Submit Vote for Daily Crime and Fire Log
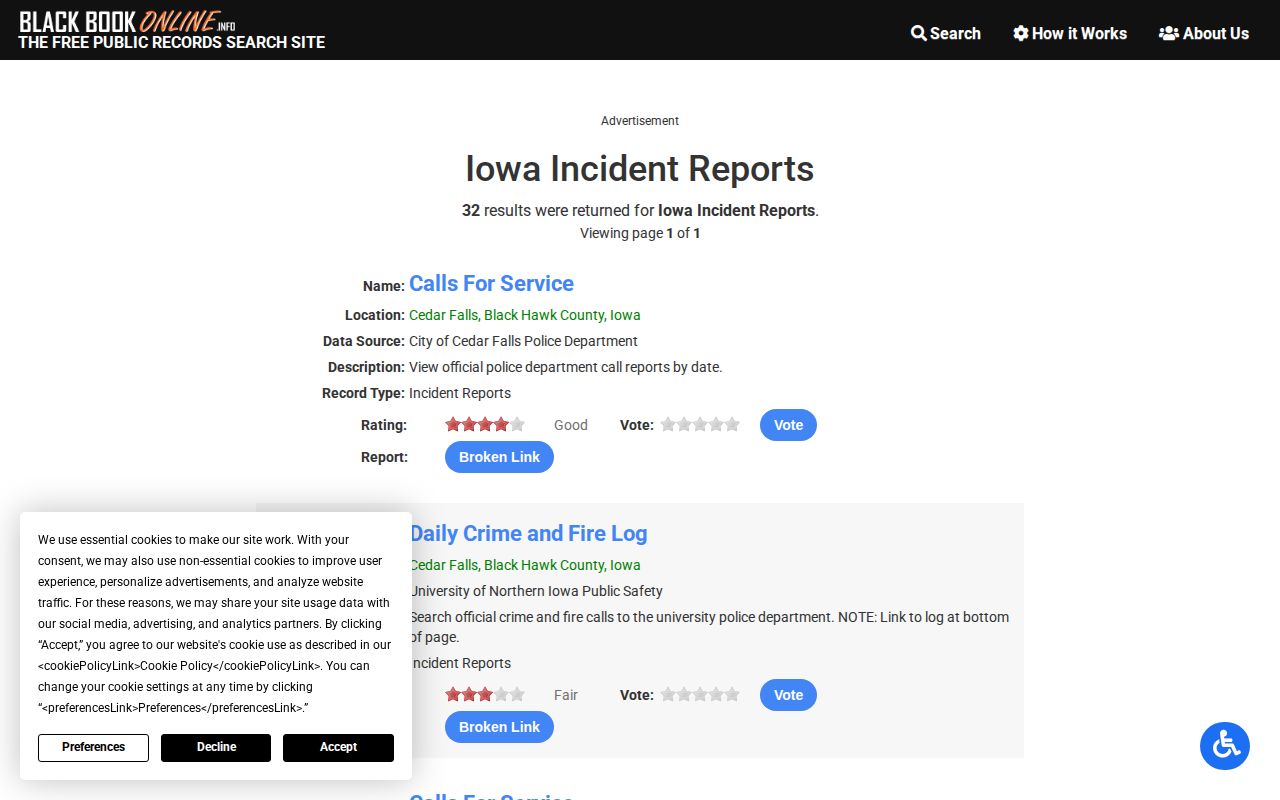The image size is (1280, 800). [788, 695]
